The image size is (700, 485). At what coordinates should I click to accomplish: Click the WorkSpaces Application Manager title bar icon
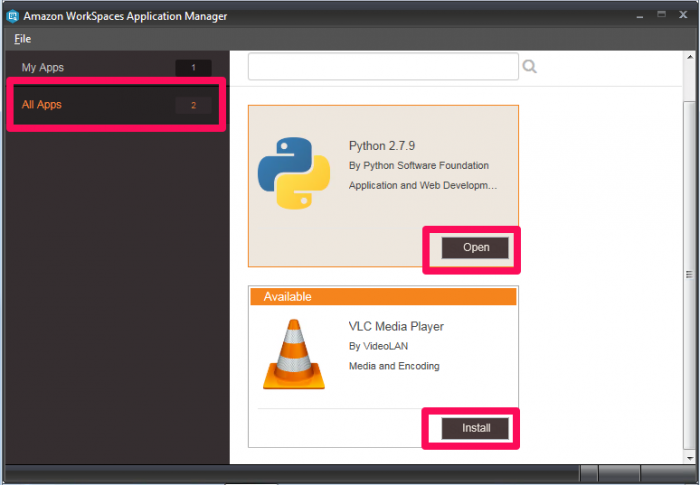pyautogui.click(x=12, y=16)
